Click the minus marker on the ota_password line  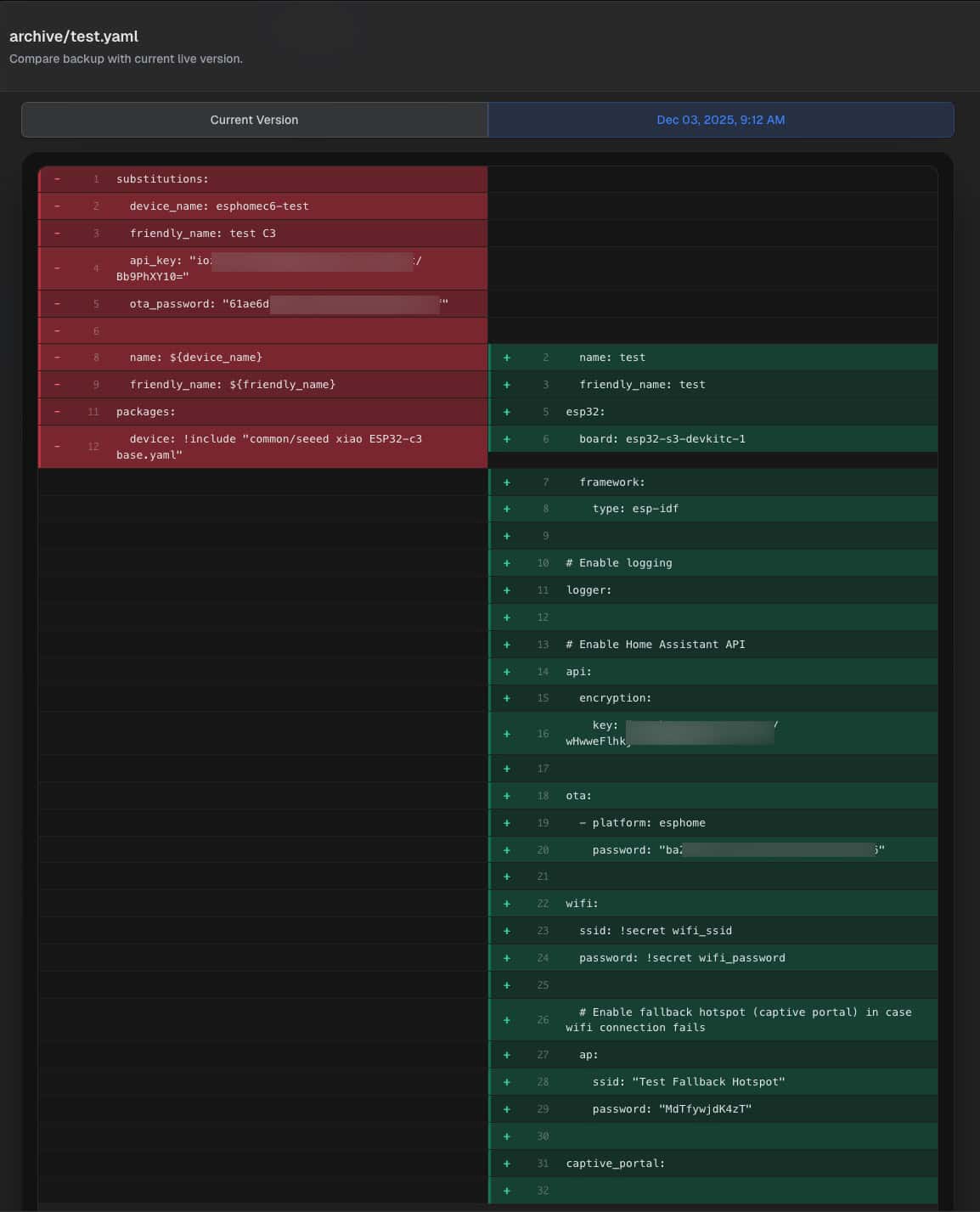coord(57,304)
